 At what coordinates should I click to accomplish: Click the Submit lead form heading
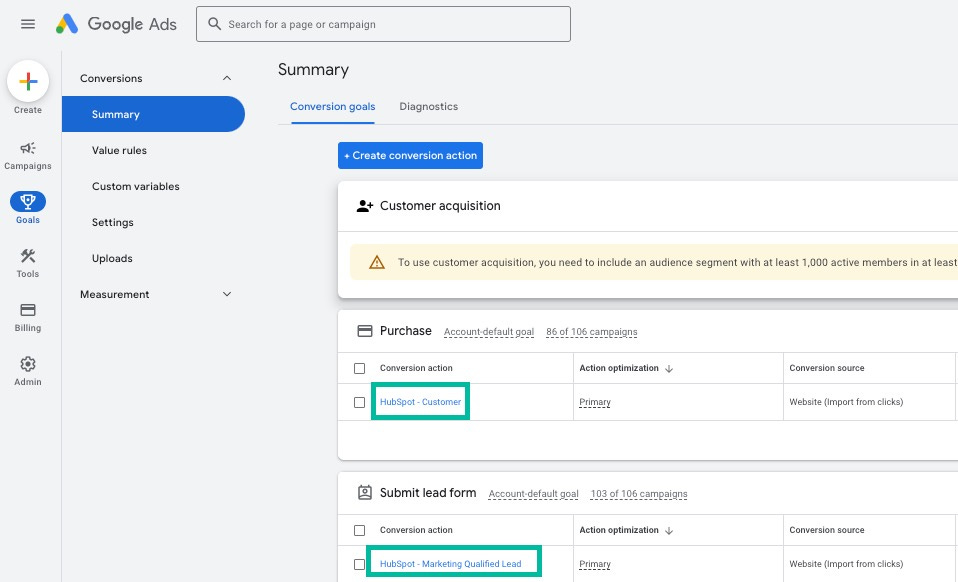coord(428,492)
